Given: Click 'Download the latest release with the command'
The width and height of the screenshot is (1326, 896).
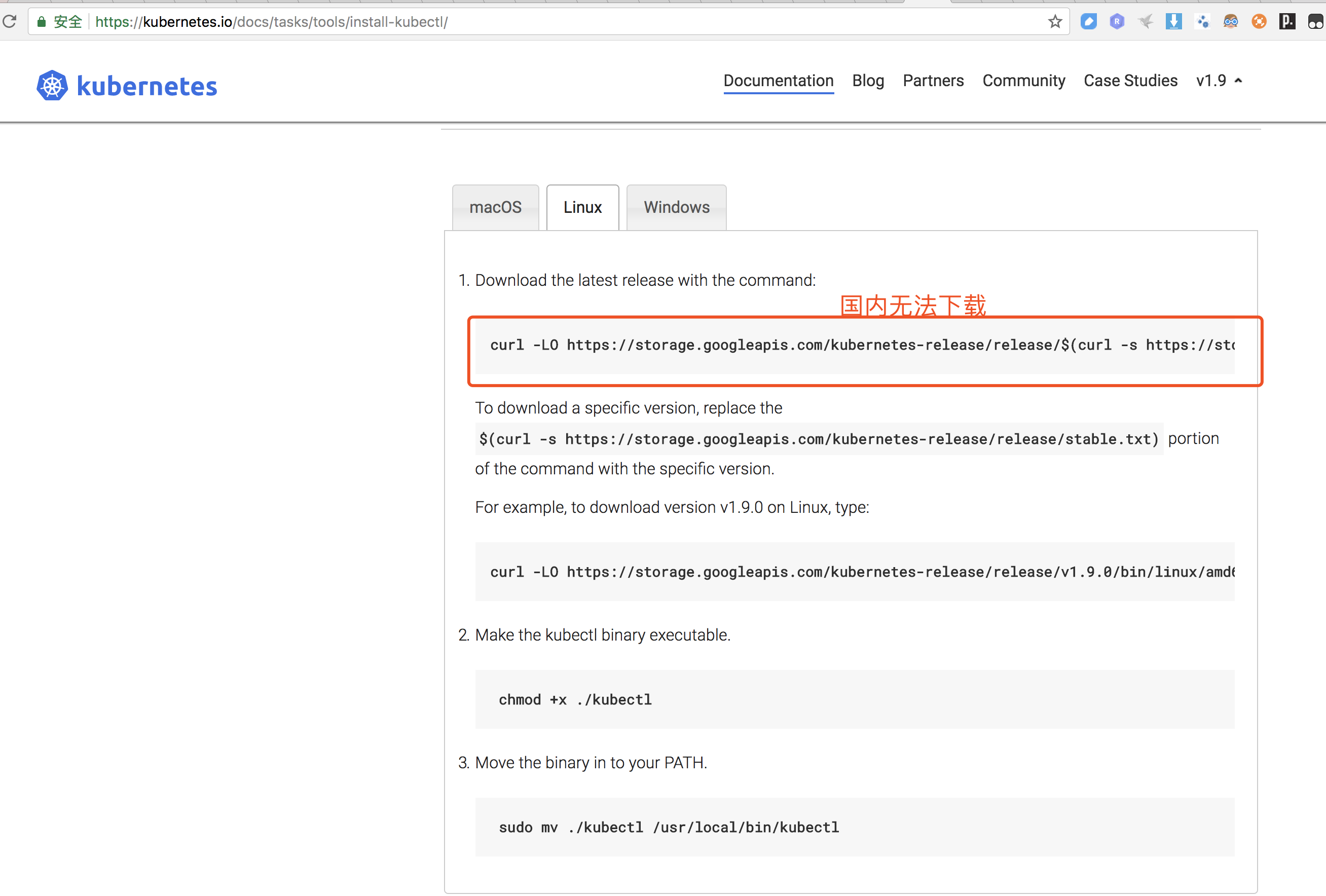Looking at the screenshot, I should 645,280.
